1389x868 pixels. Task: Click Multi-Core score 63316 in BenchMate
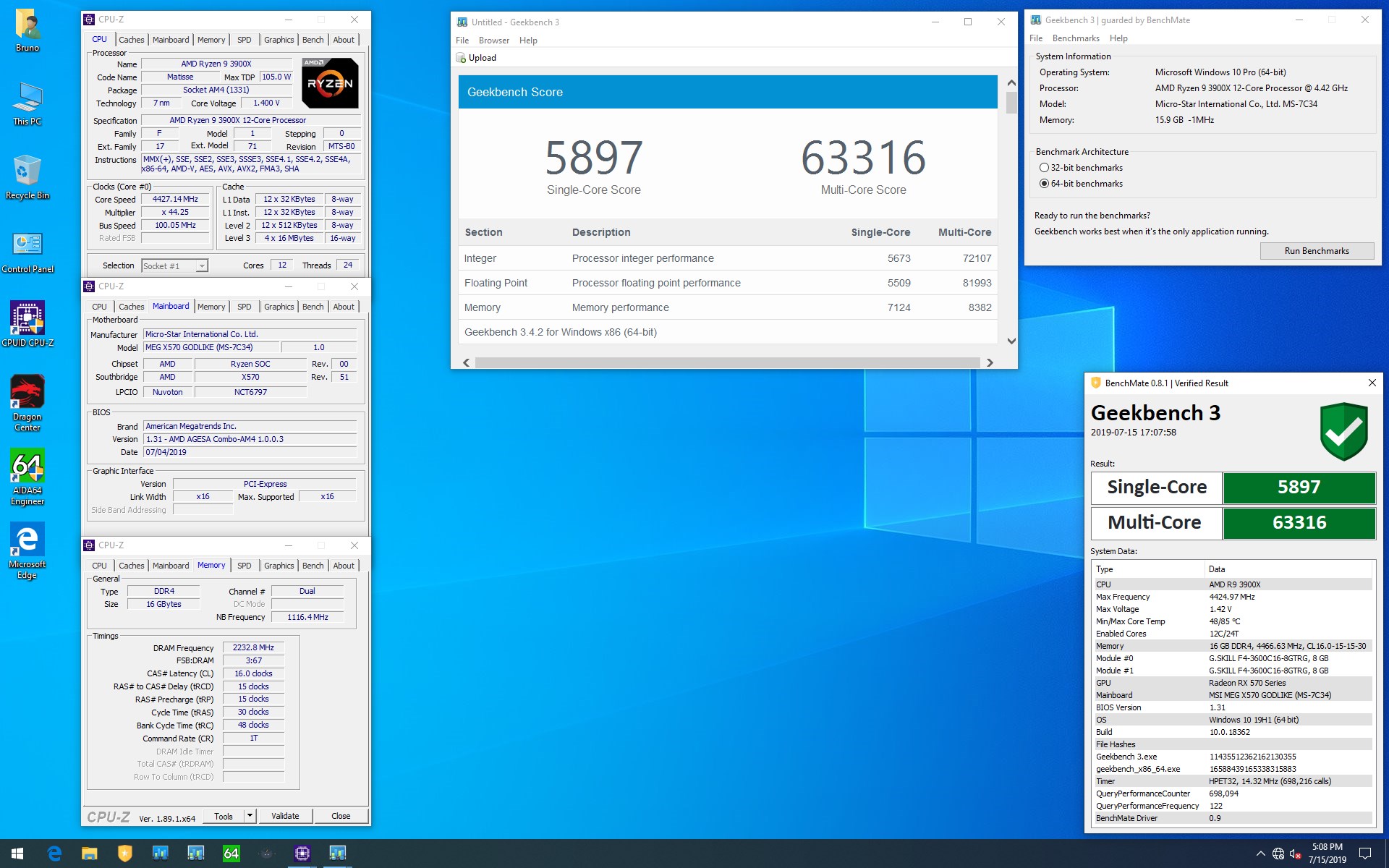[x=1299, y=523]
